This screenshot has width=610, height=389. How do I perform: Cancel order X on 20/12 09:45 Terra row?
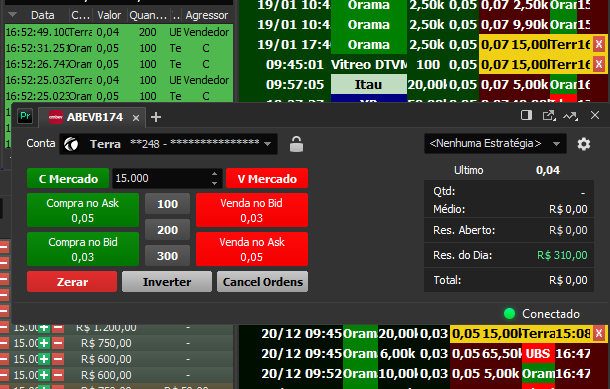599,333
